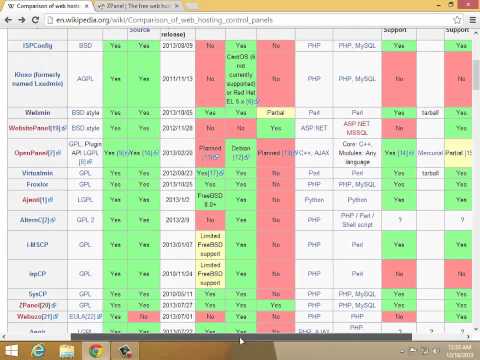Visit the ZPanel external link
Image resolution: width=480 pixels, height=360 pixels.
(37, 305)
